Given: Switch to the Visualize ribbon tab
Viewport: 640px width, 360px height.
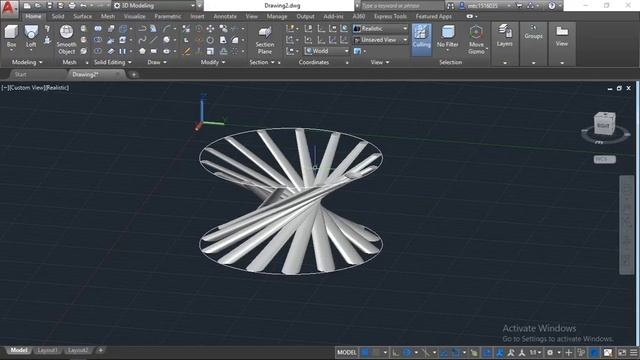Looking at the screenshot, I should pos(134,16).
